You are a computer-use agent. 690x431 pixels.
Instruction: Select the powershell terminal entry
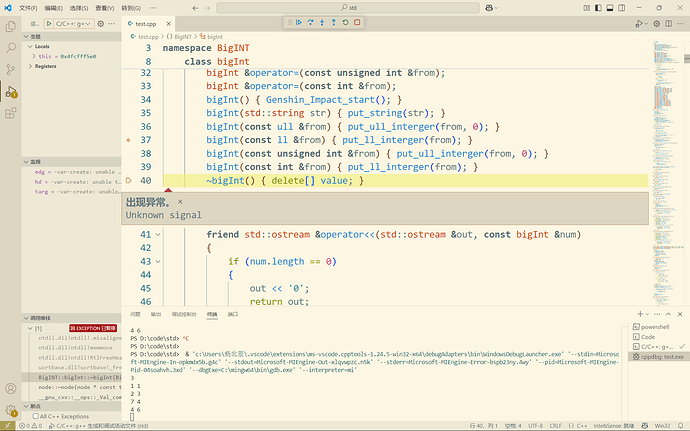tap(655, 327)
